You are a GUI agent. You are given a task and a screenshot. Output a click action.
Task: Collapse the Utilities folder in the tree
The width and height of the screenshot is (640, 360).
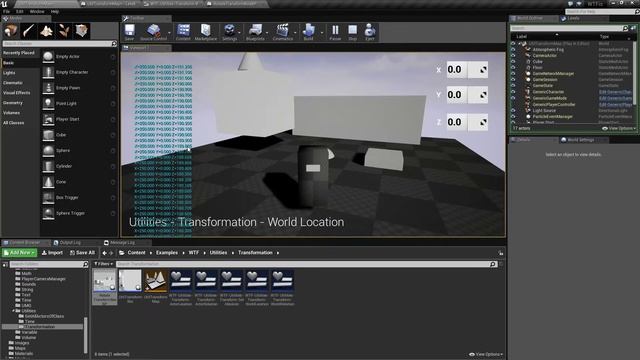13,311
